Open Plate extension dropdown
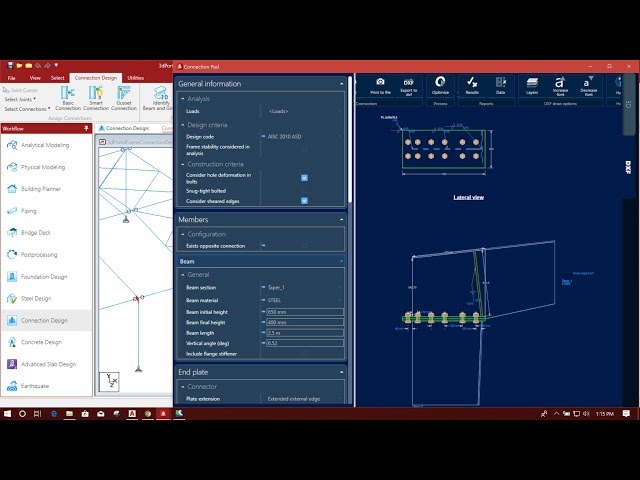 coord(303,399)
